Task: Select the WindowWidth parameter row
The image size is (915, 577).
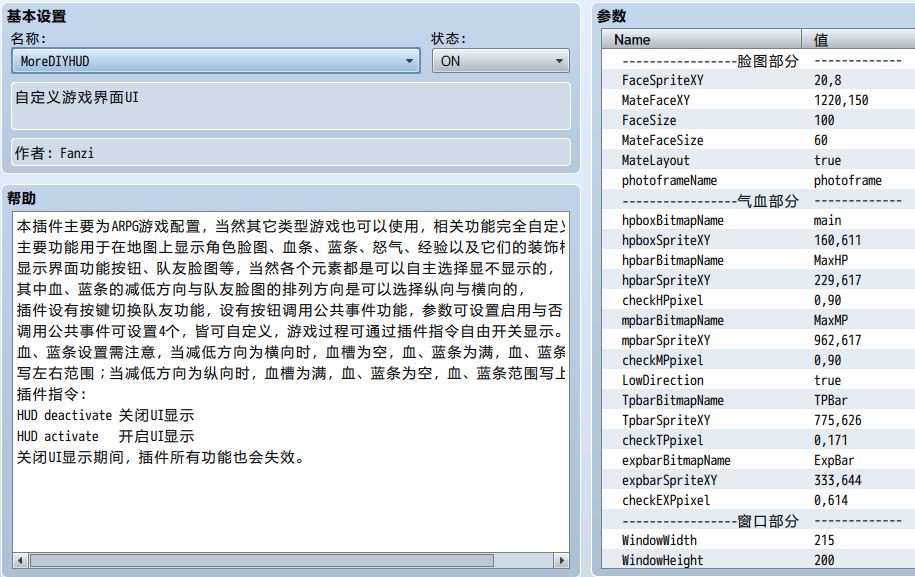Action: coord(659,540)
